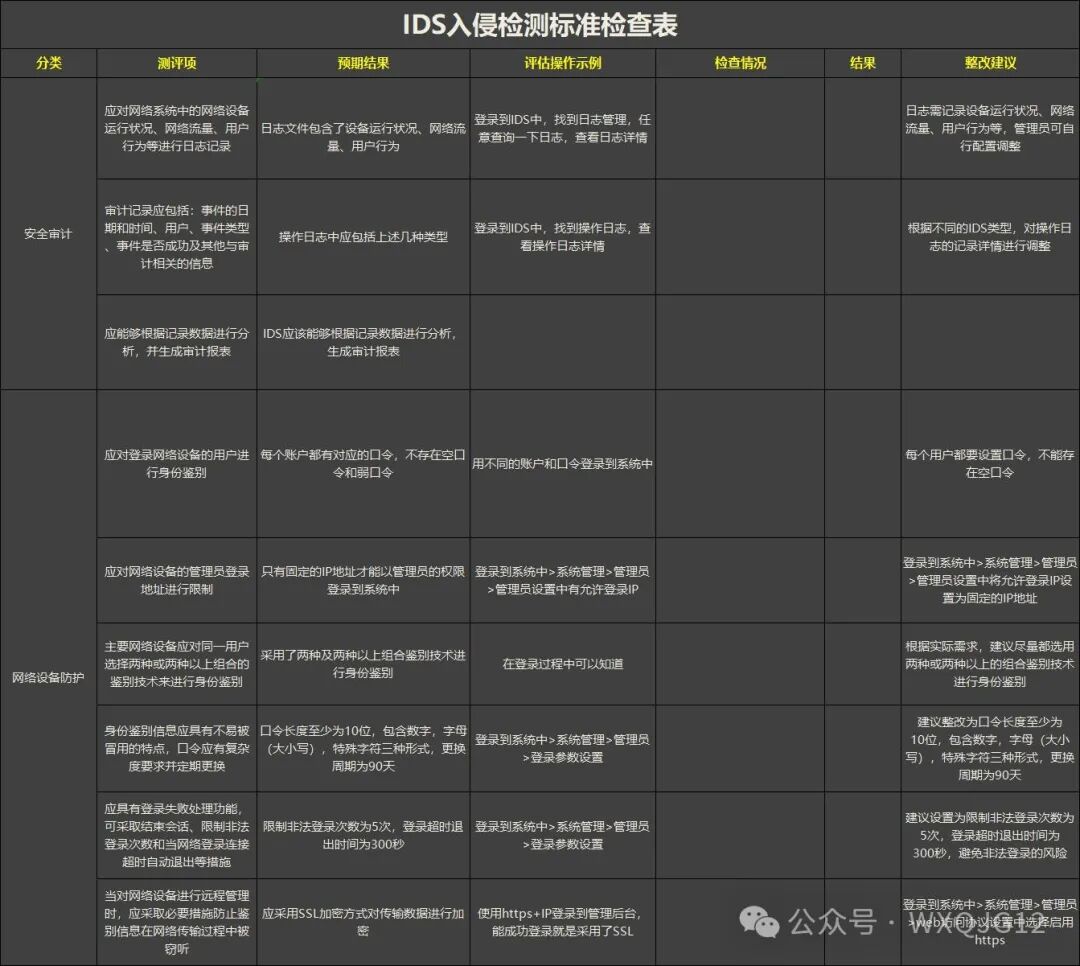Viewport: 1080px width, 966px height.
Task: Select the "整改建议" column header
Action: pos(990,63)
